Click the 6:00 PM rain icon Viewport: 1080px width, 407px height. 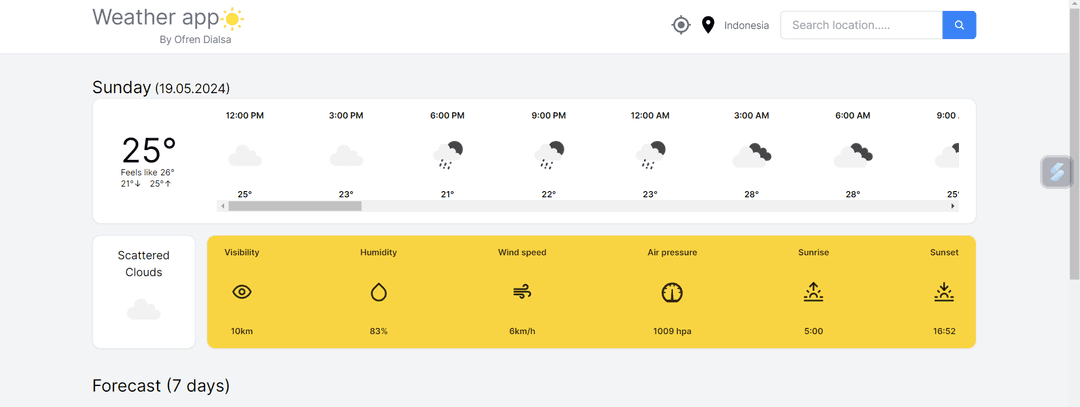click(x=447, y=155)
